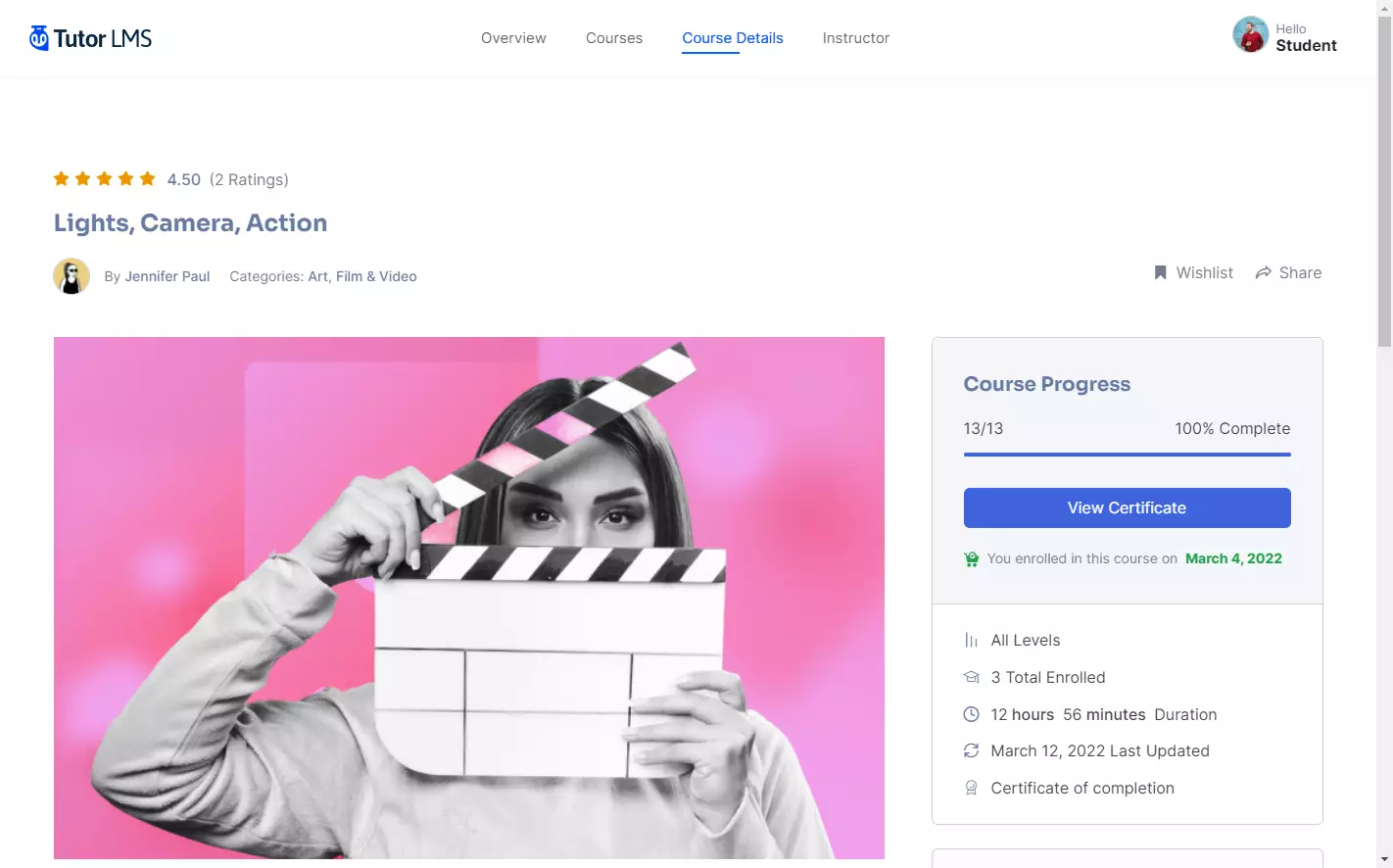Viewport: 1393px width, 868px height.
Task: Click instructor Jennifer Paul's avatar
Action: point(72,276)
